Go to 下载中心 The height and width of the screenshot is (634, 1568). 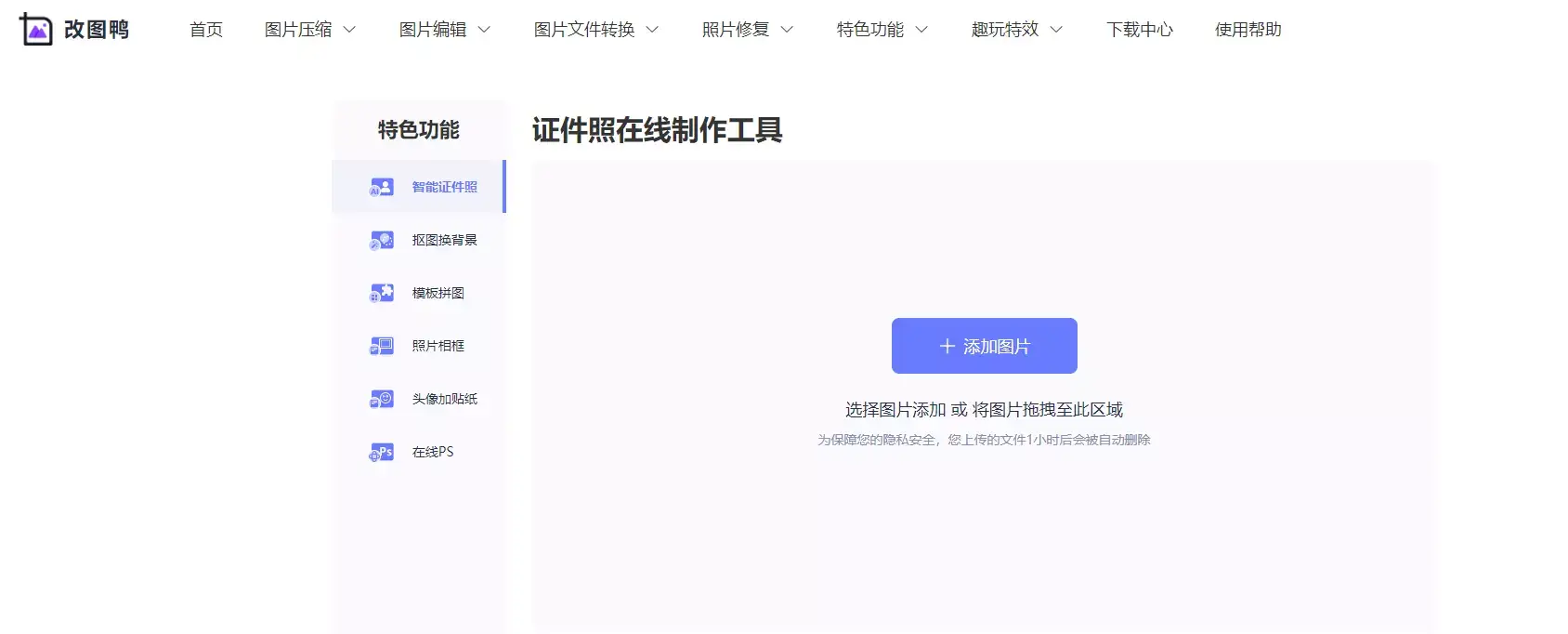1140,30
